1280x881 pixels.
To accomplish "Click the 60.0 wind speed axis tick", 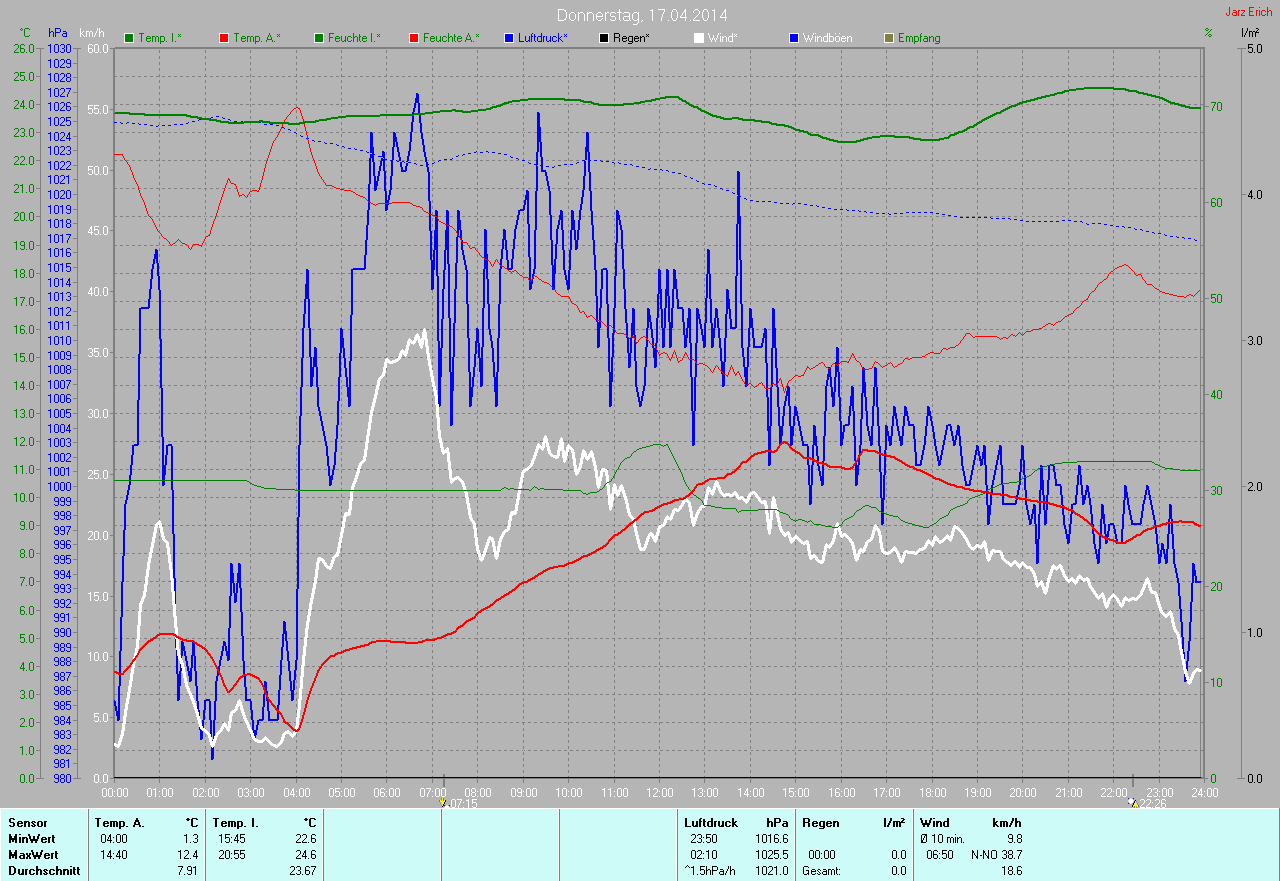I will coord(97,48).
